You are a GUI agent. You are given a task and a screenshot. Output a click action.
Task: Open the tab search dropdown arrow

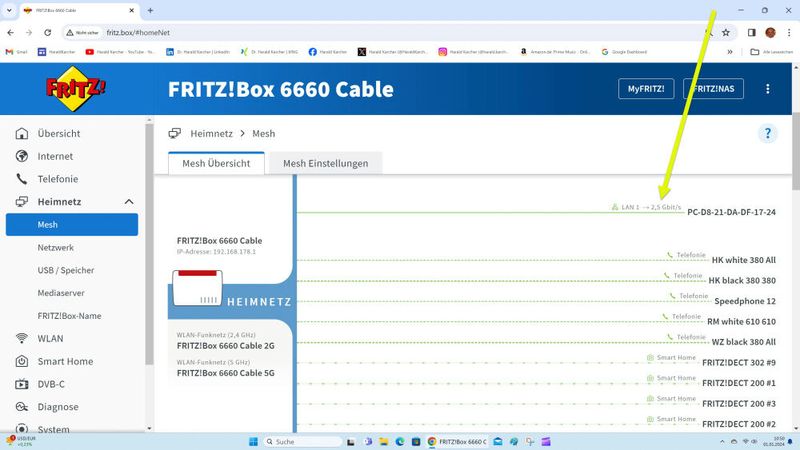(9, 10)
